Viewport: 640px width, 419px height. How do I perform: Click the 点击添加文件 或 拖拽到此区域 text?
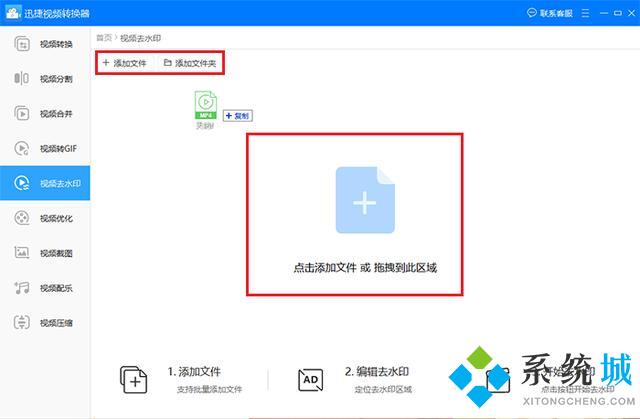[365, 268]
